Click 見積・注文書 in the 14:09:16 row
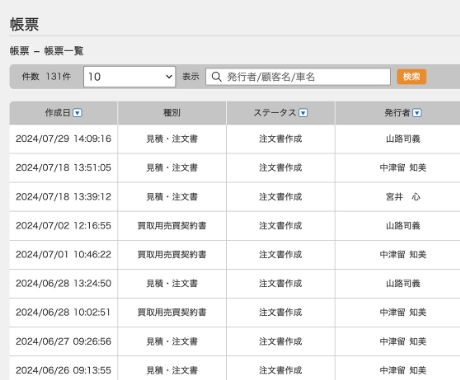The height and width of the screenshot is (380, 460). pyautogui.click(x=172, y=139)
